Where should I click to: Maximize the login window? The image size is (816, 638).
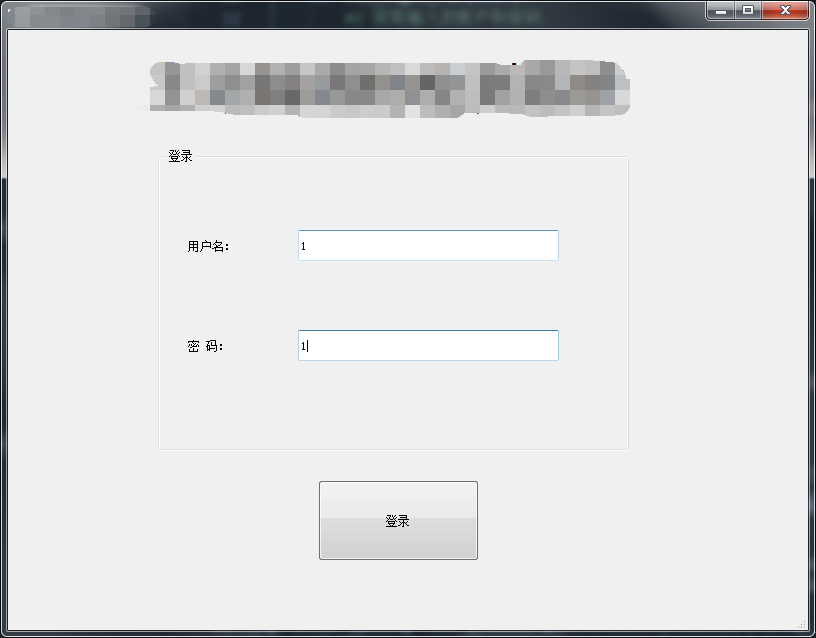coord(748,10)
